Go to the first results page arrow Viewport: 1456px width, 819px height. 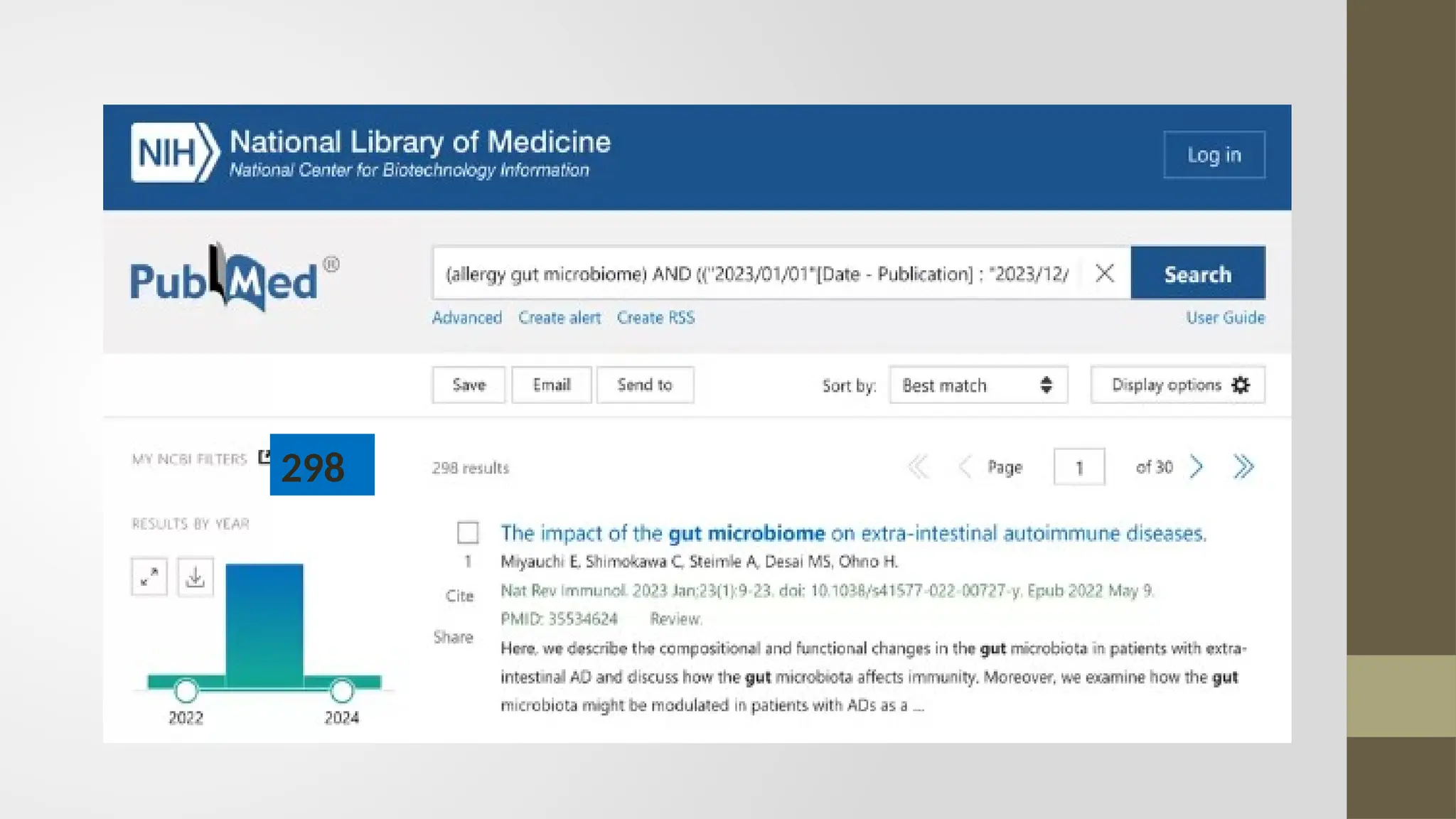coord(918,467)
